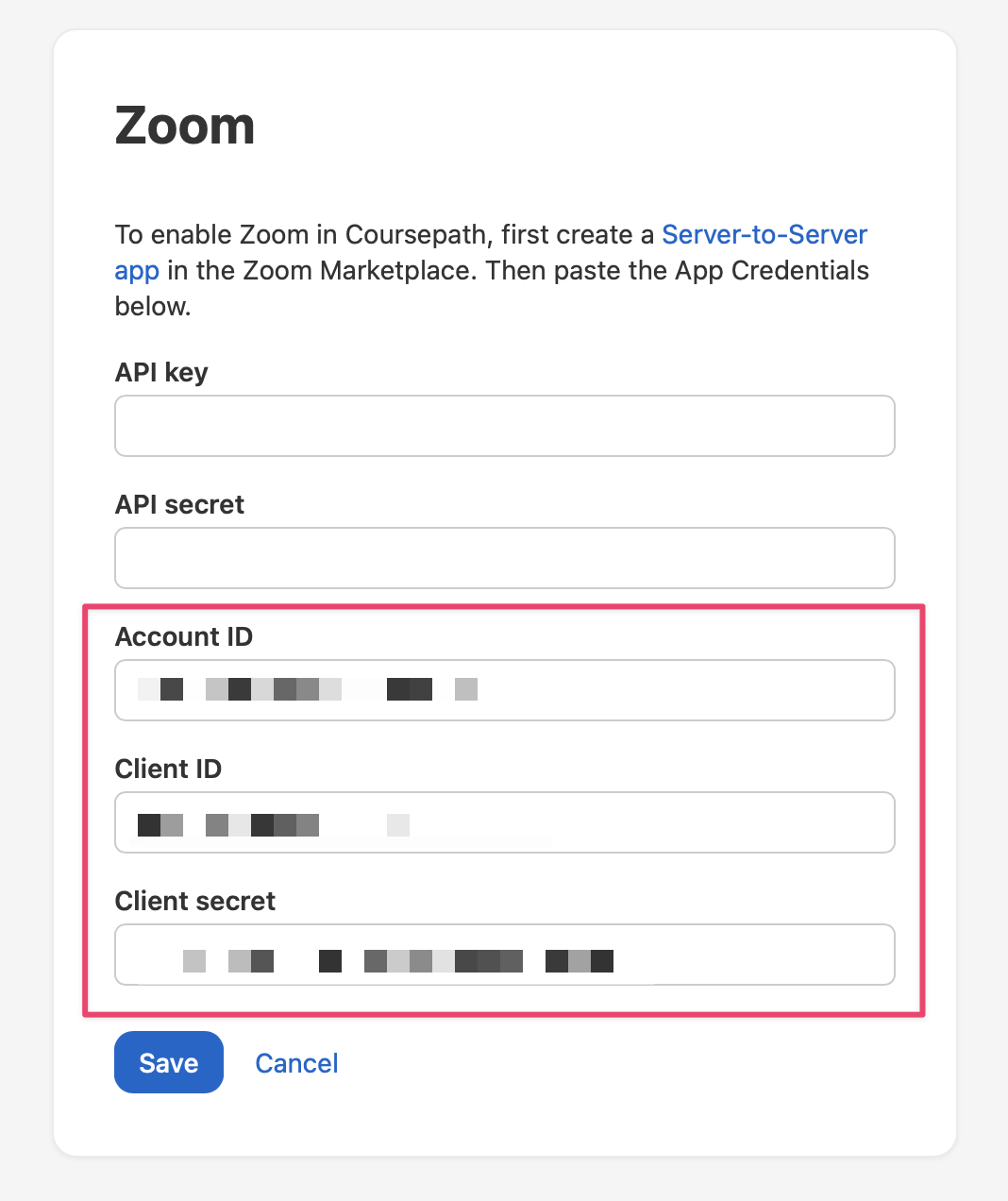Cancel the Zoom setup form
The width and height of the screenshot is (1008, 1201).
[296, 1063]
